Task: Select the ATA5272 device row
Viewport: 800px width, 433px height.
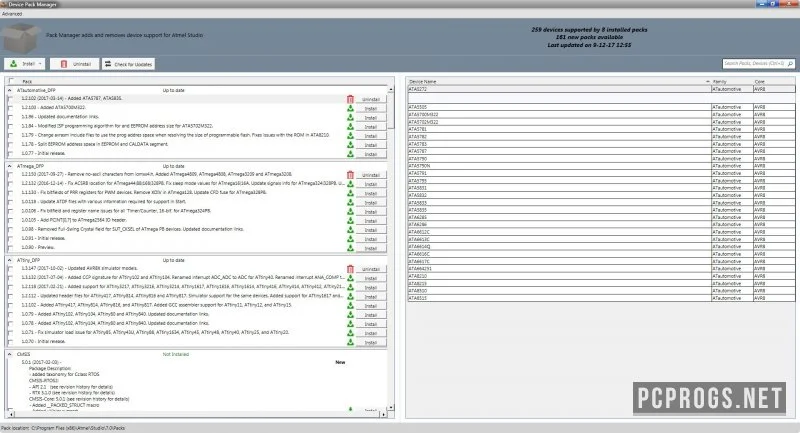Action: coord(601,89)
